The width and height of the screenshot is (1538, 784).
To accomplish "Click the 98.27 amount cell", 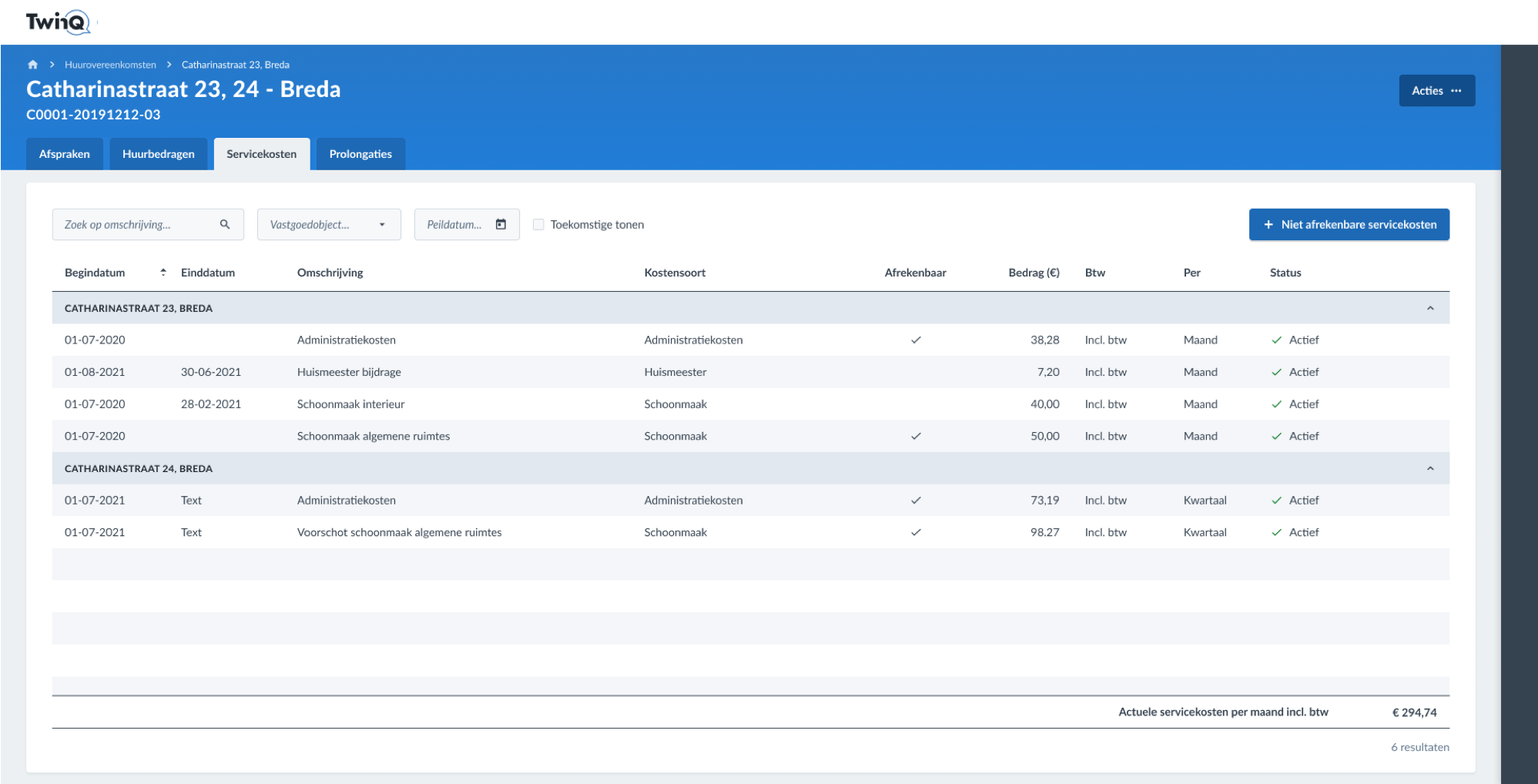I will pos(1045,532).
